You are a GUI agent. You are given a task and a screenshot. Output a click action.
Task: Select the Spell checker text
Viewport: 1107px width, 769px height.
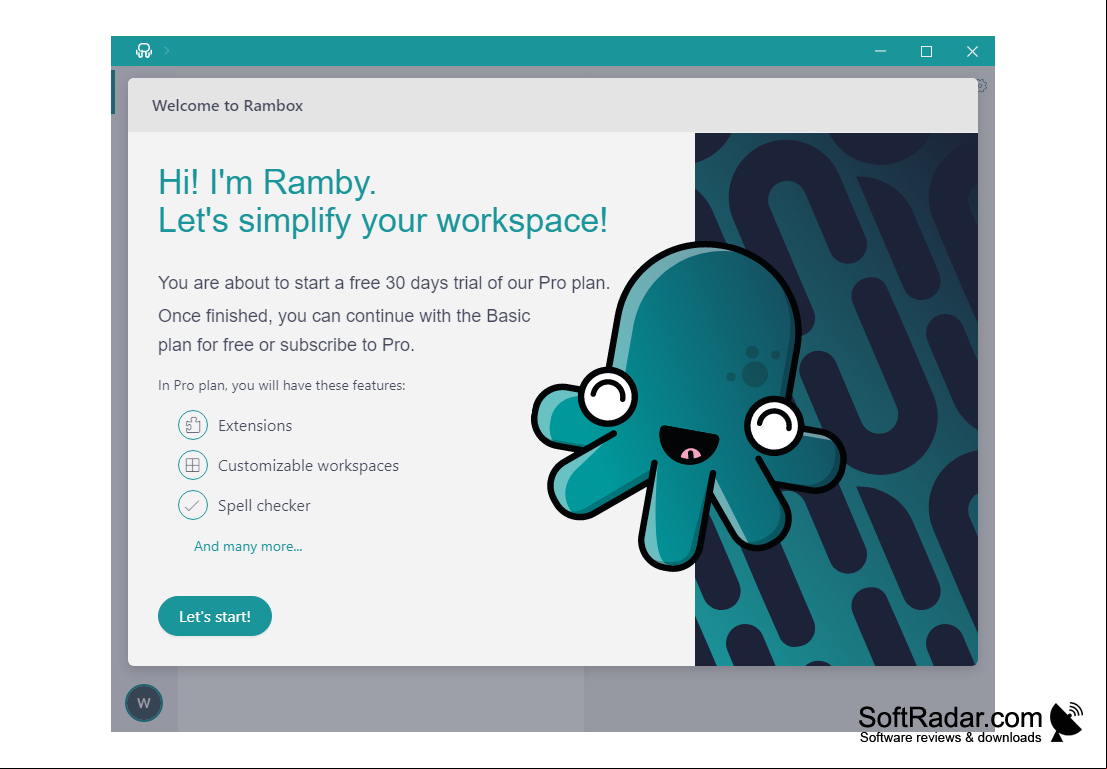click(x=264, y=506)
